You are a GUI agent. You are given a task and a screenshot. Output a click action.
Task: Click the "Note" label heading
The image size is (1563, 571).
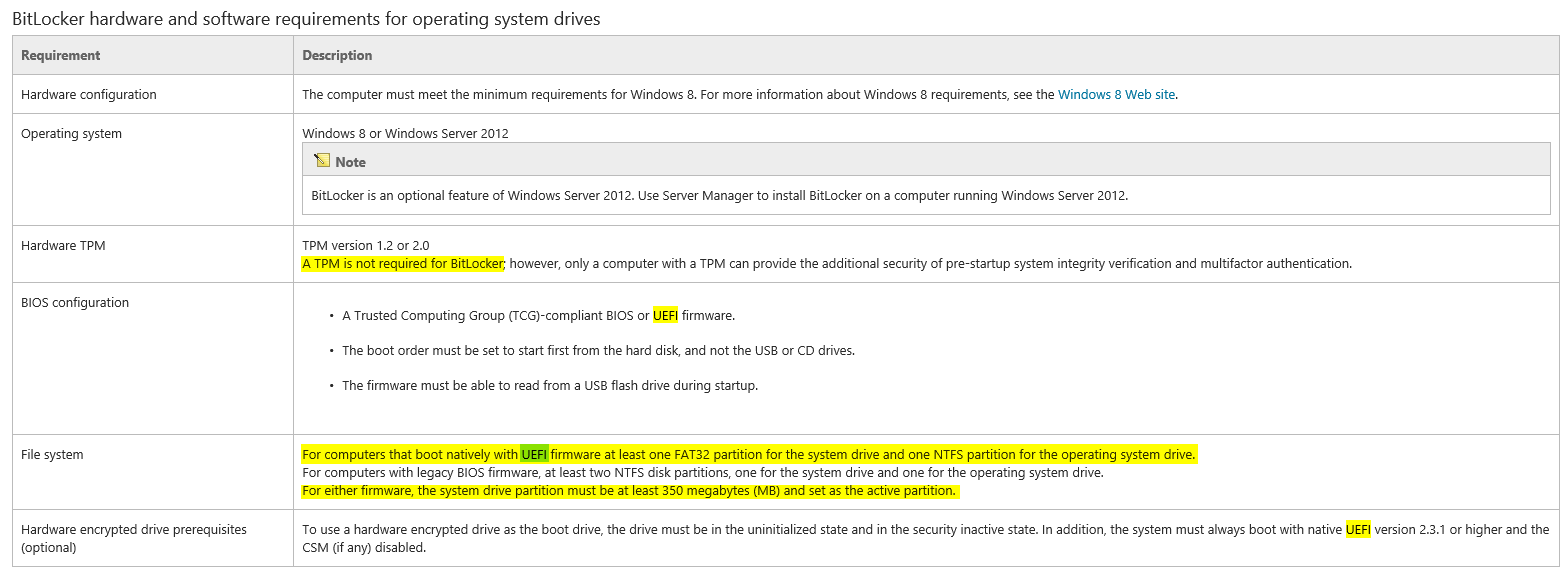350,162
